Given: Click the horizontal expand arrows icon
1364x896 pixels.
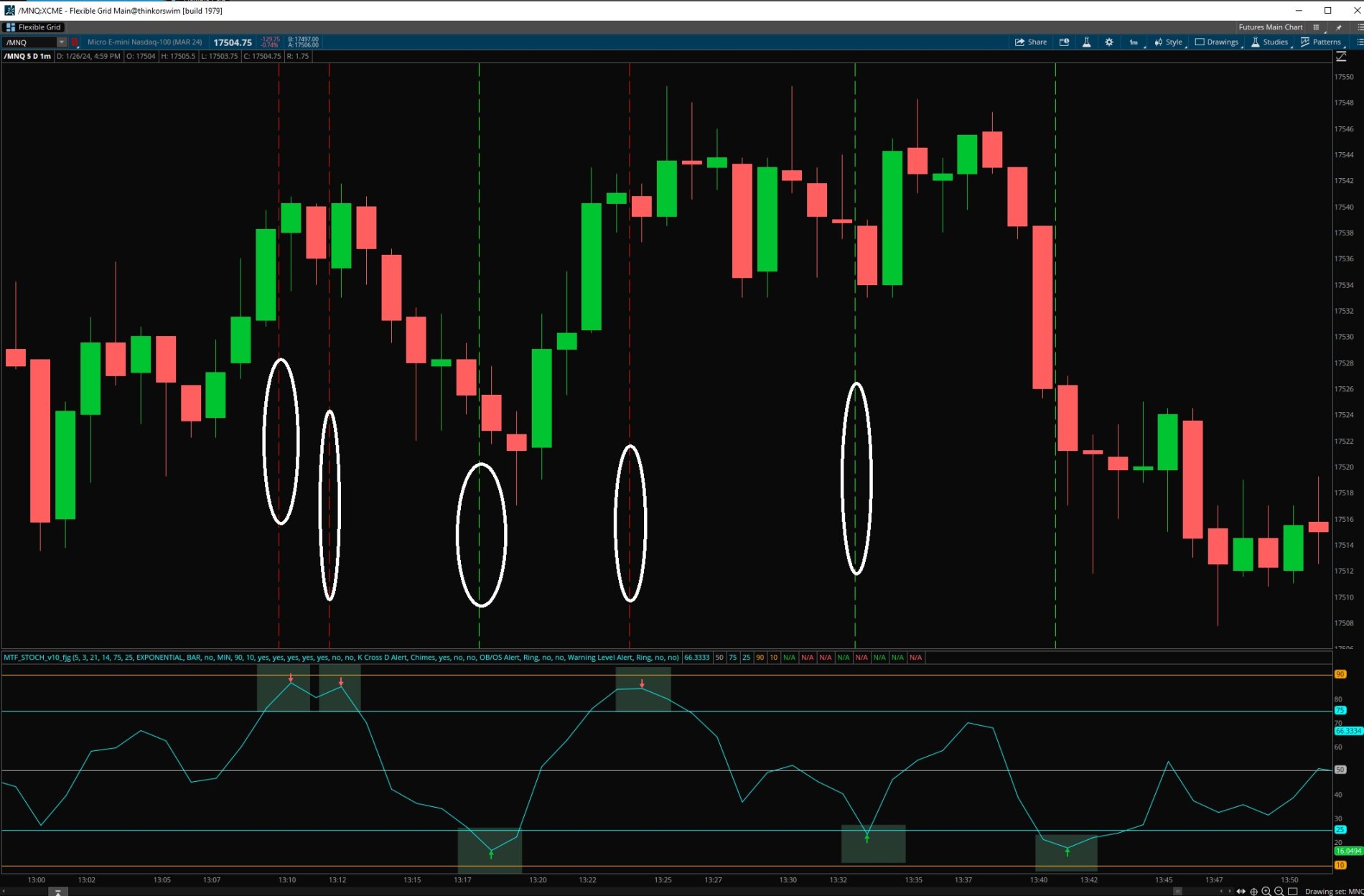Looking at the screenshot, I should pyautogui.click(x=1241, y=891).
